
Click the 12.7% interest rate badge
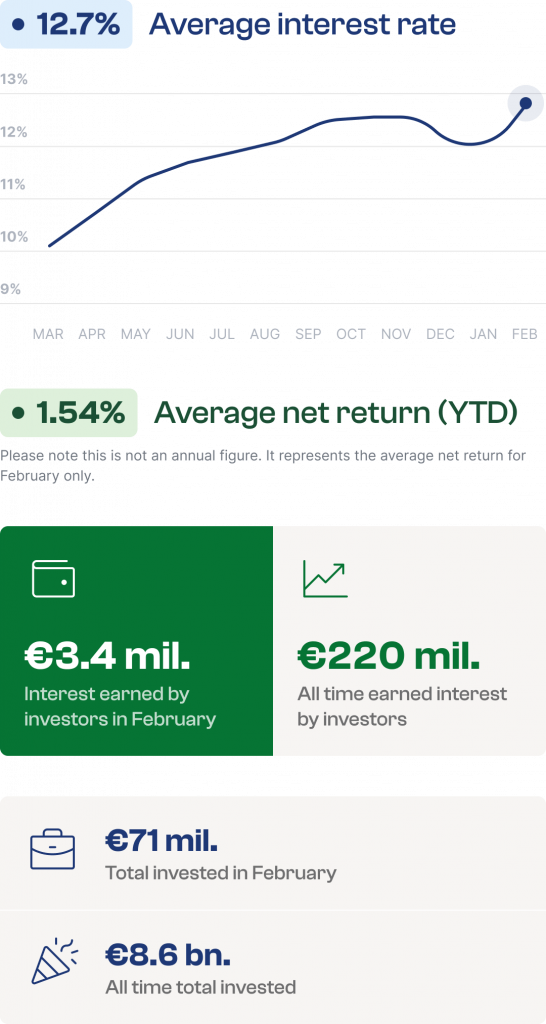[66, 25]
